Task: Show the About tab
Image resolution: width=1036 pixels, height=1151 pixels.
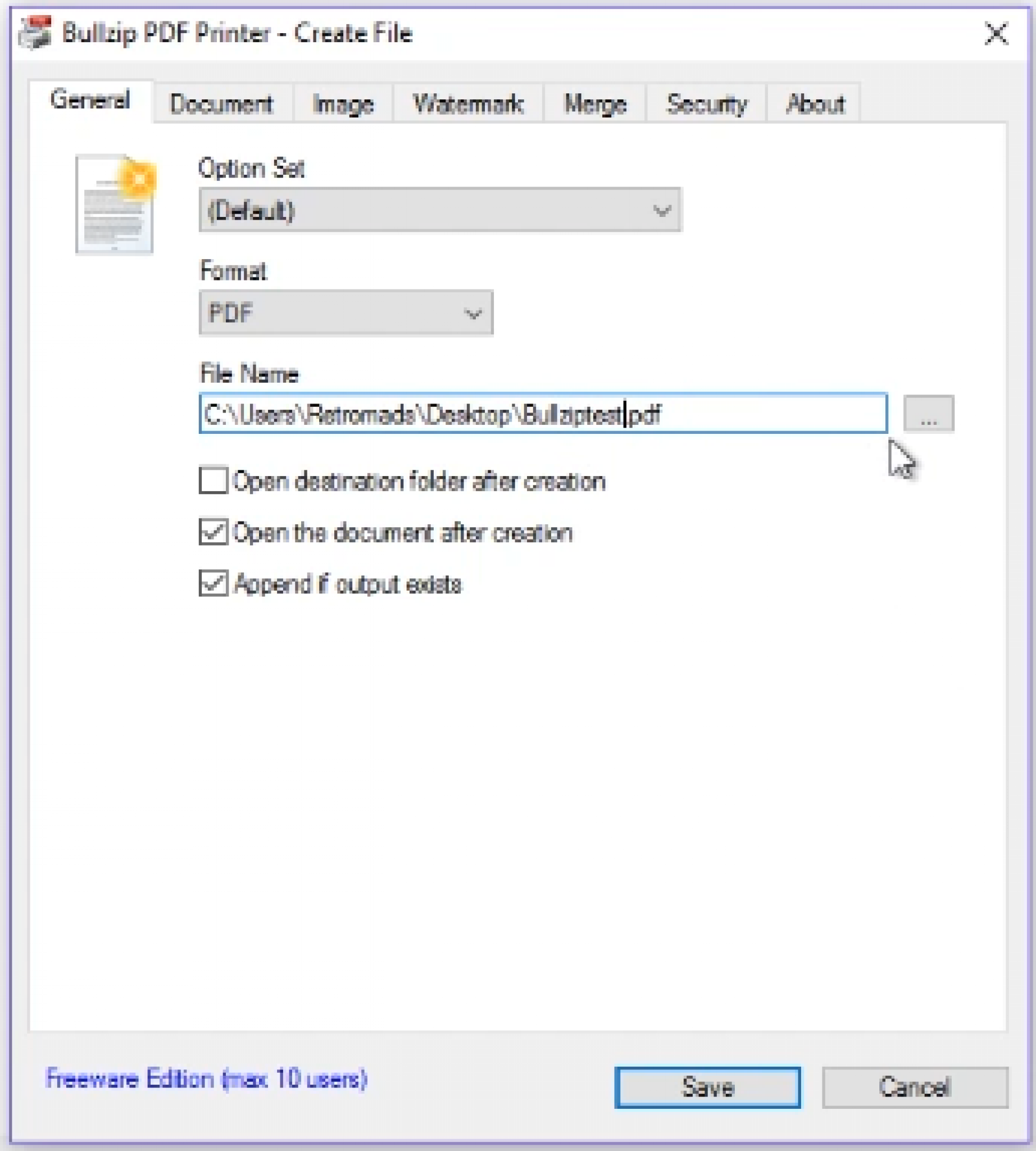Action: coord(815,103)
